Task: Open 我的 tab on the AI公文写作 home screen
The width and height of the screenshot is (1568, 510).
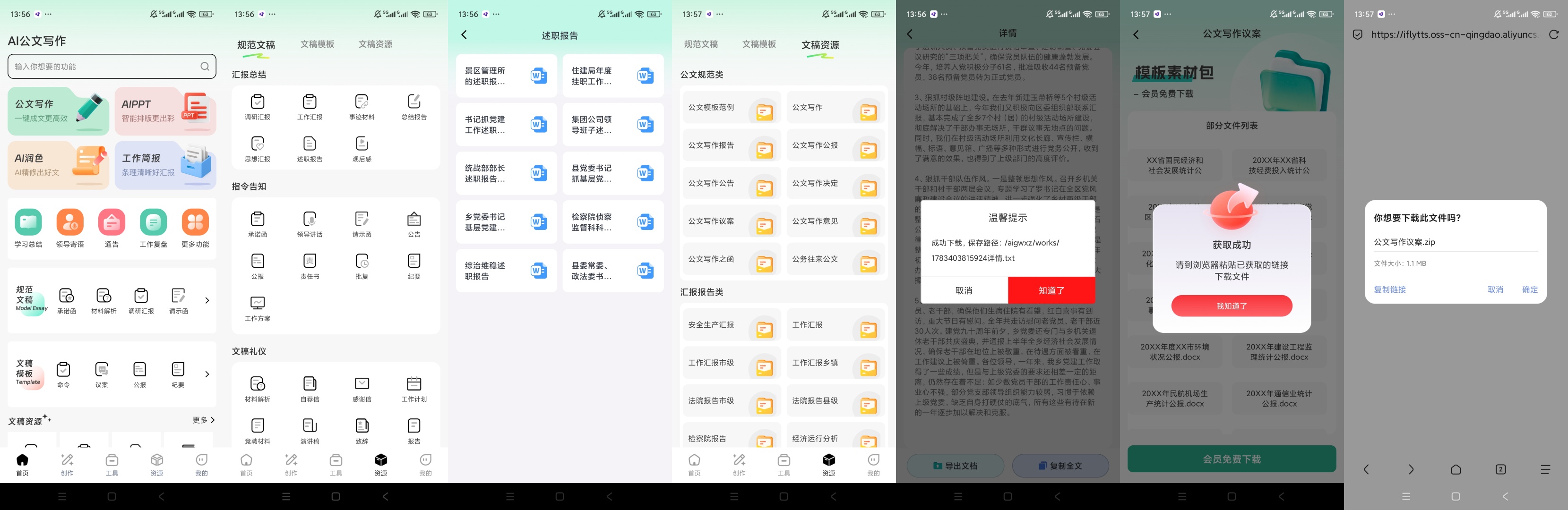Action: pyautogui.click(x=201, y=465)
